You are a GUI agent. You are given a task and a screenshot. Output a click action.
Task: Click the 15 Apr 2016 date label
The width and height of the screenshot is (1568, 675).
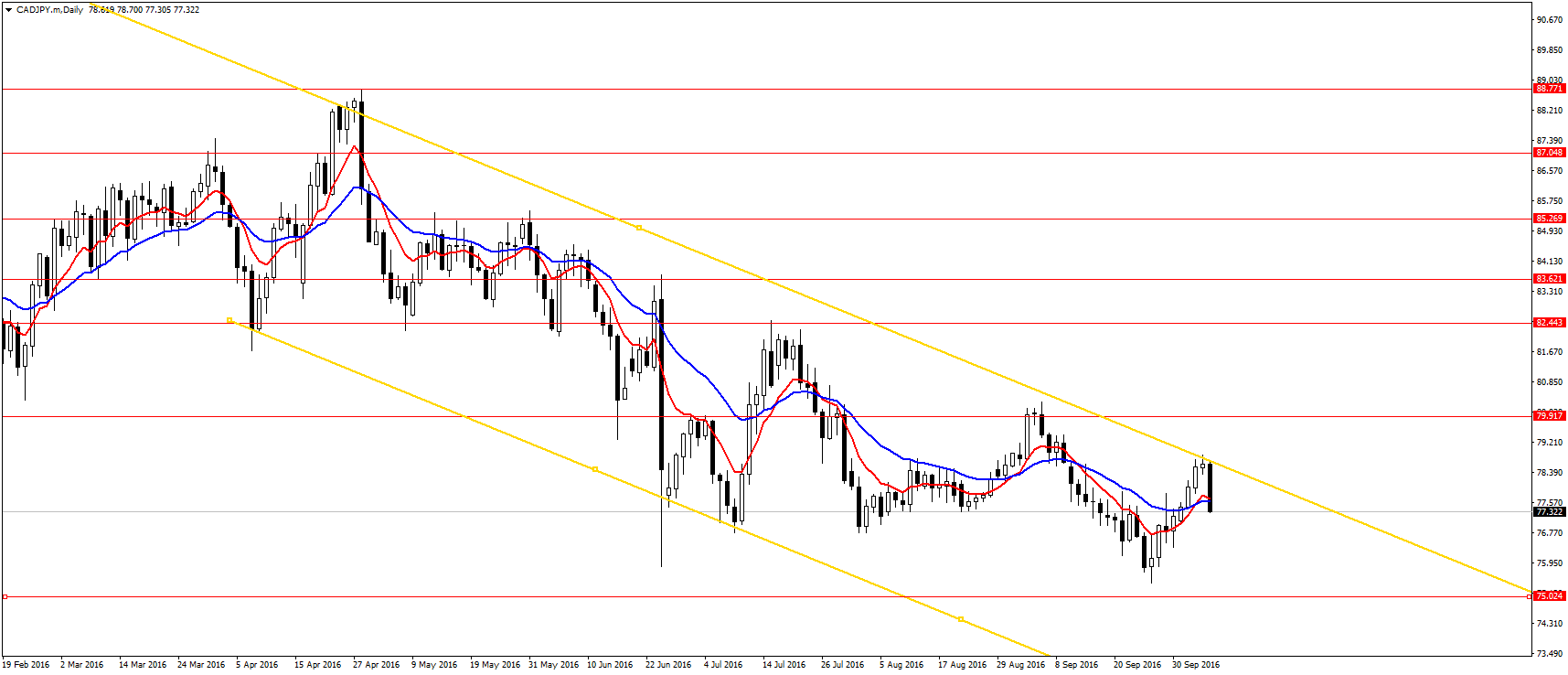[318, 665]
